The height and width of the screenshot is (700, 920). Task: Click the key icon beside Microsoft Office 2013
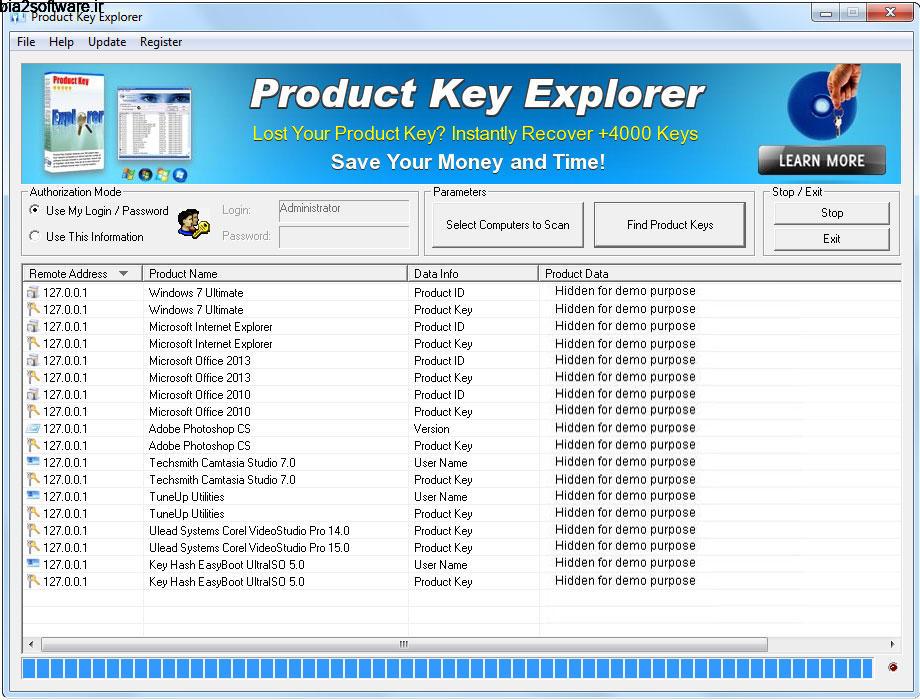pos(34,378)
